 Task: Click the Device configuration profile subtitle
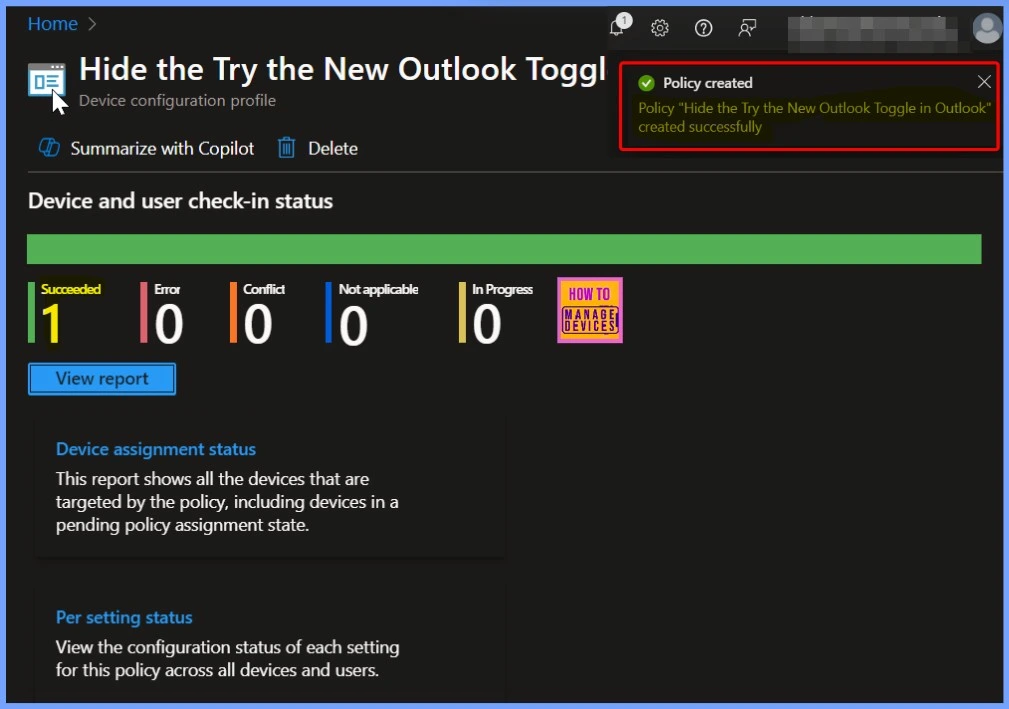tap(177, 100)
